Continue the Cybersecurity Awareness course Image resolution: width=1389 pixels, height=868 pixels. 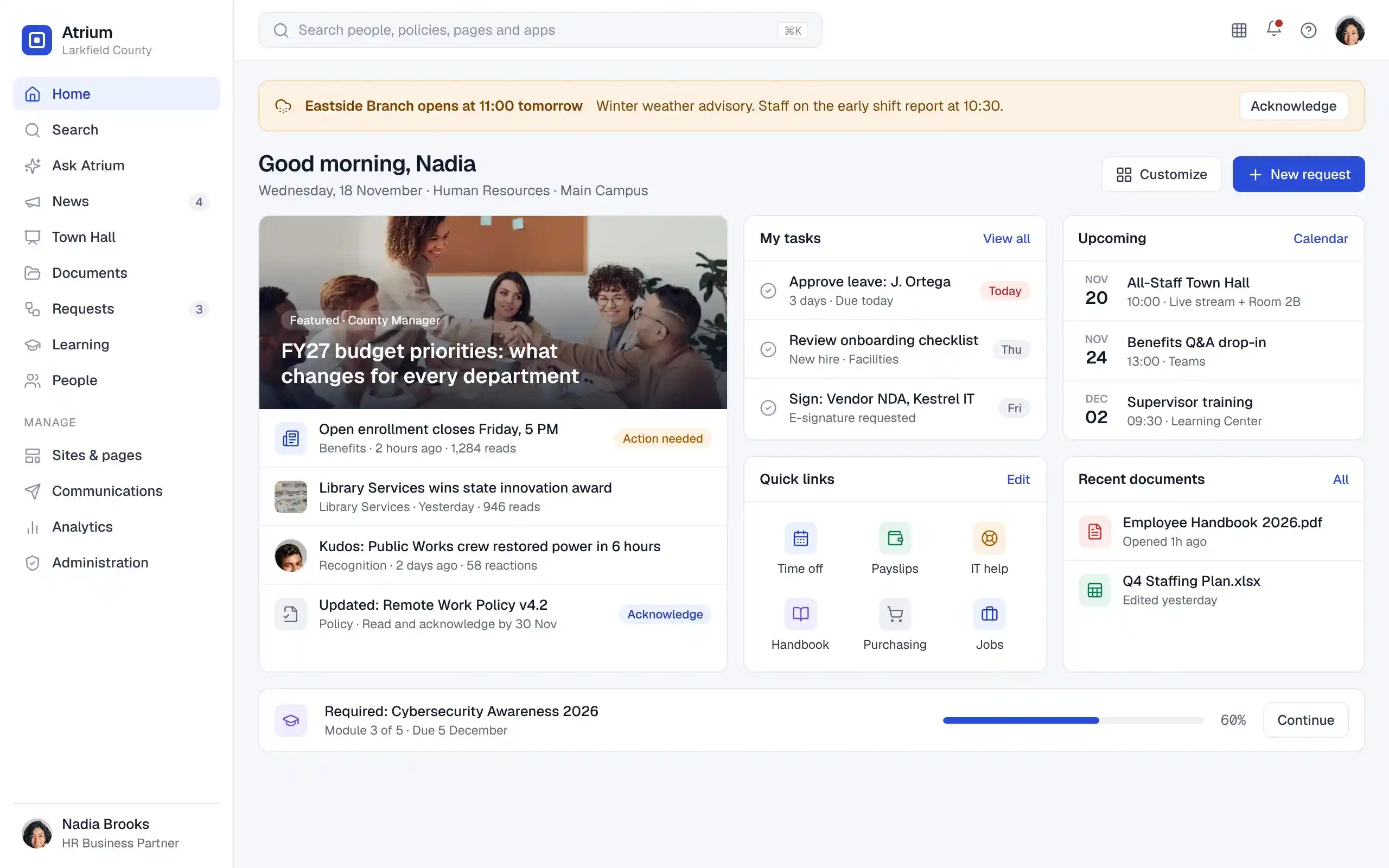[x=1305, y=720]
